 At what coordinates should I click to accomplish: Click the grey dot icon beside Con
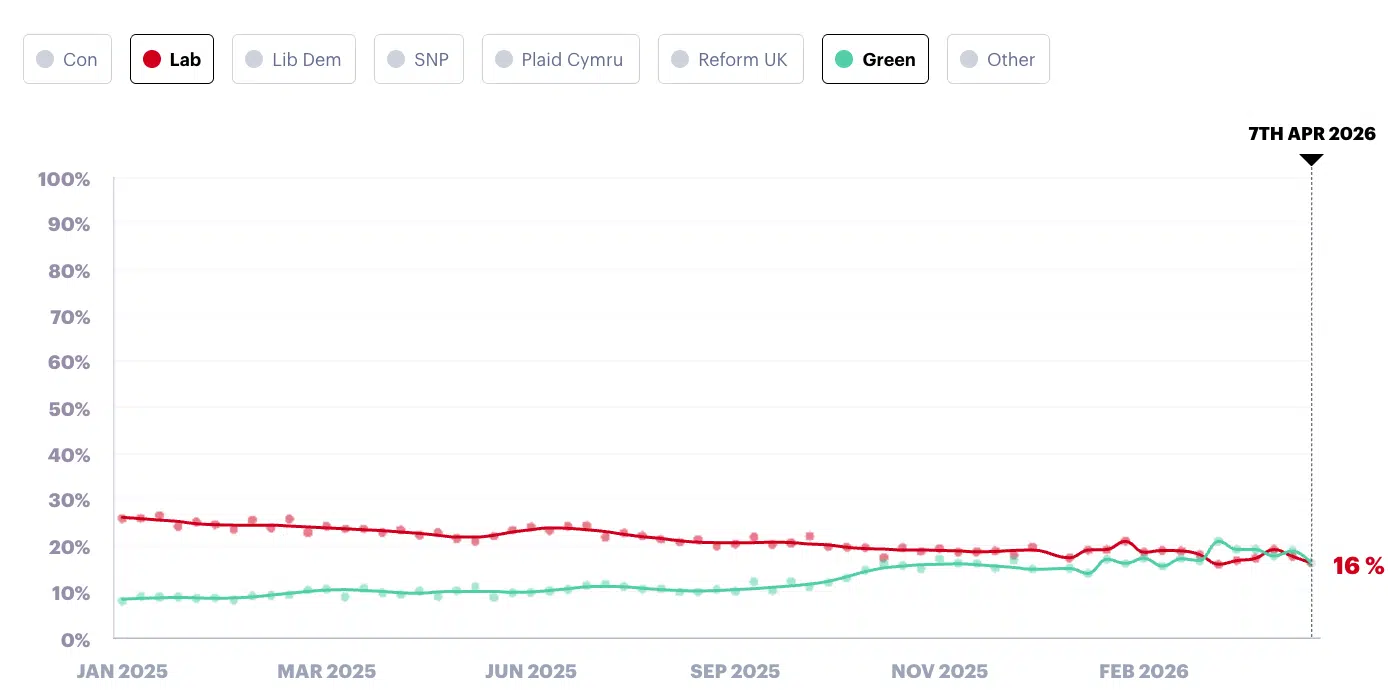click(44, 59)
